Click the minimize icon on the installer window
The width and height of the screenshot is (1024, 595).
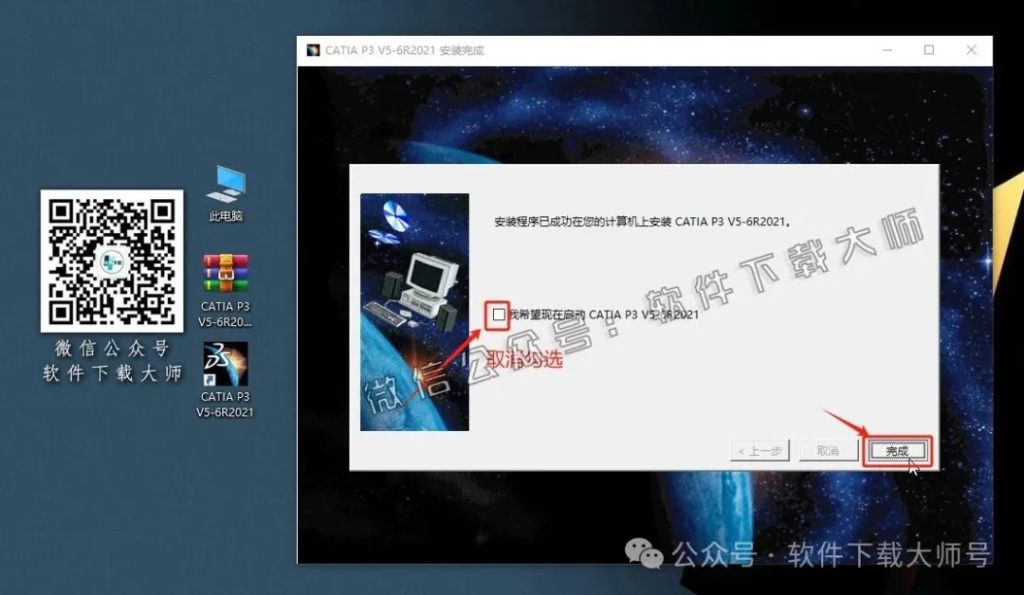886,48
